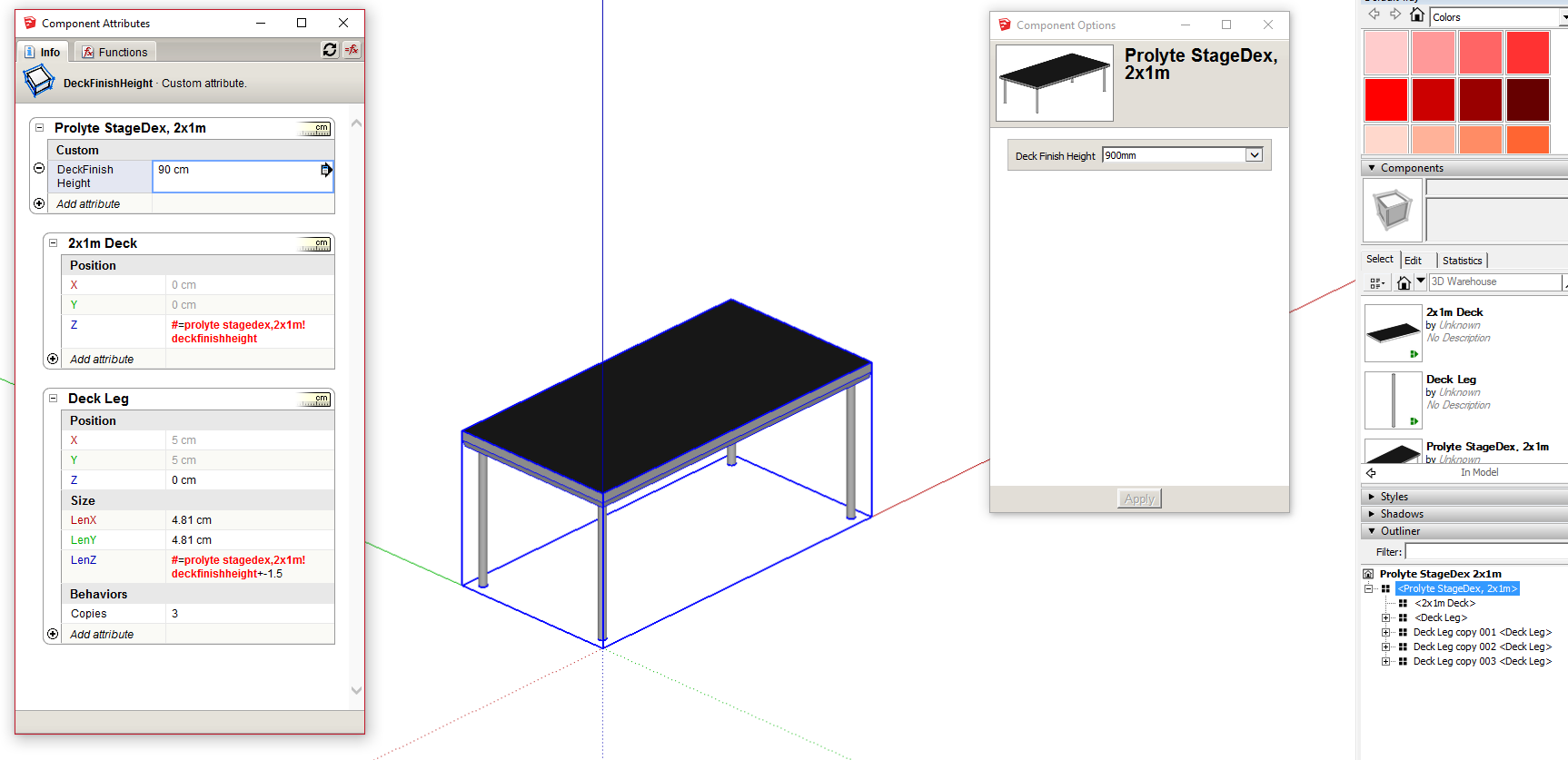Open the Edit tab in Components
Screen dimensions: 1568x760
[1413, 261]
